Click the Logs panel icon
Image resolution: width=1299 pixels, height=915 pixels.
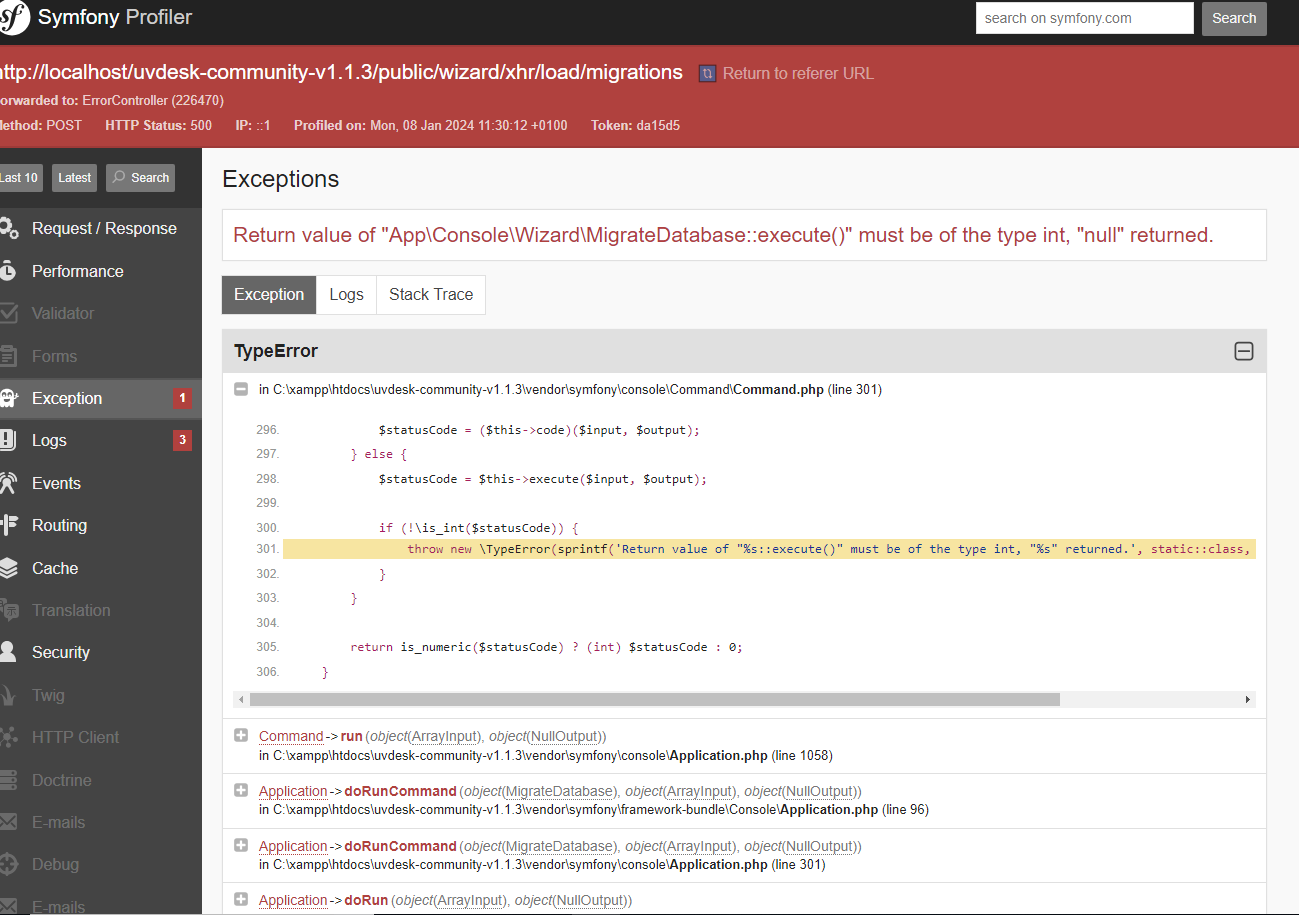tap(8, 440)
